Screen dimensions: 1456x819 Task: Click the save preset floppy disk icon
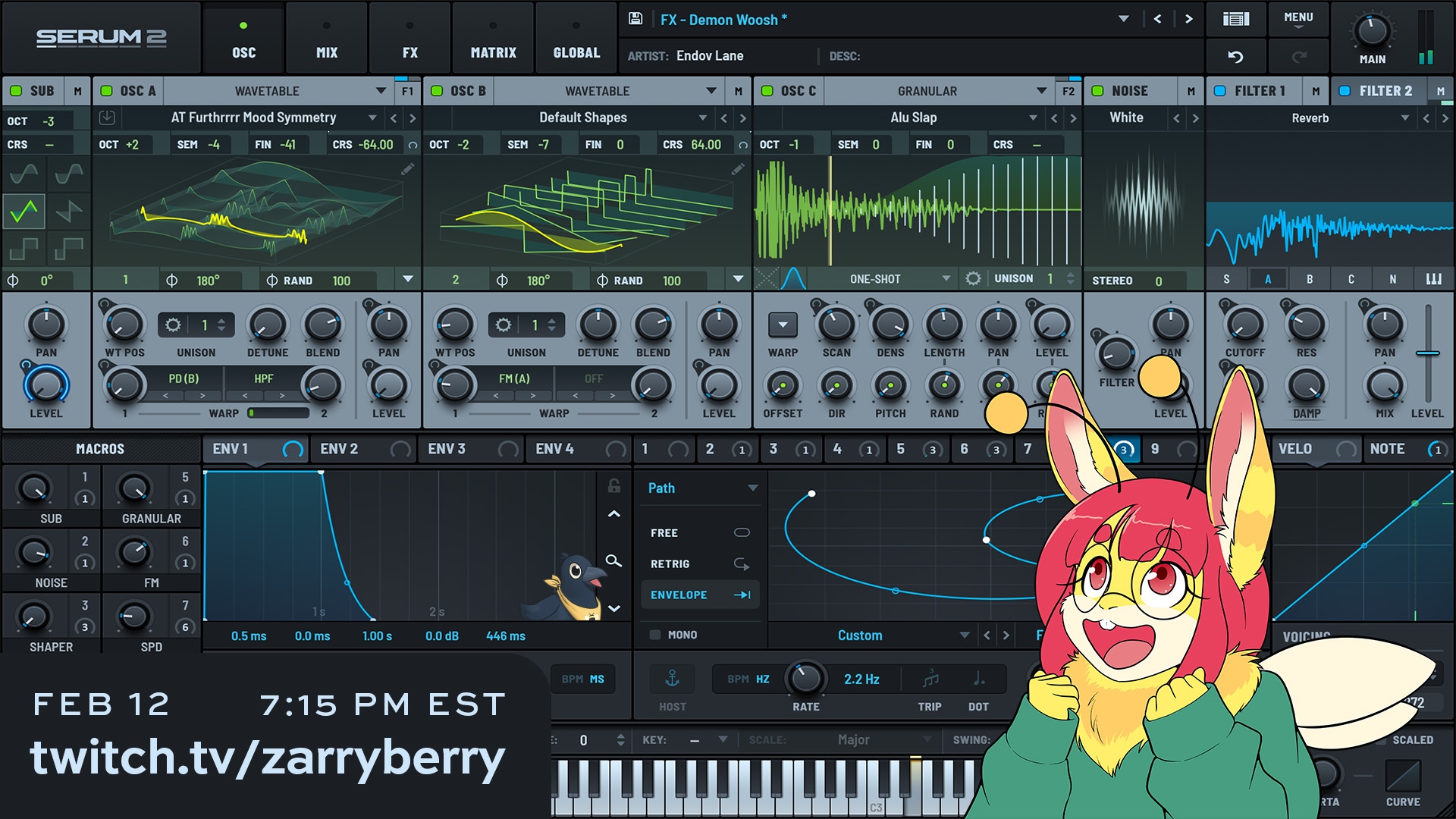635,19
